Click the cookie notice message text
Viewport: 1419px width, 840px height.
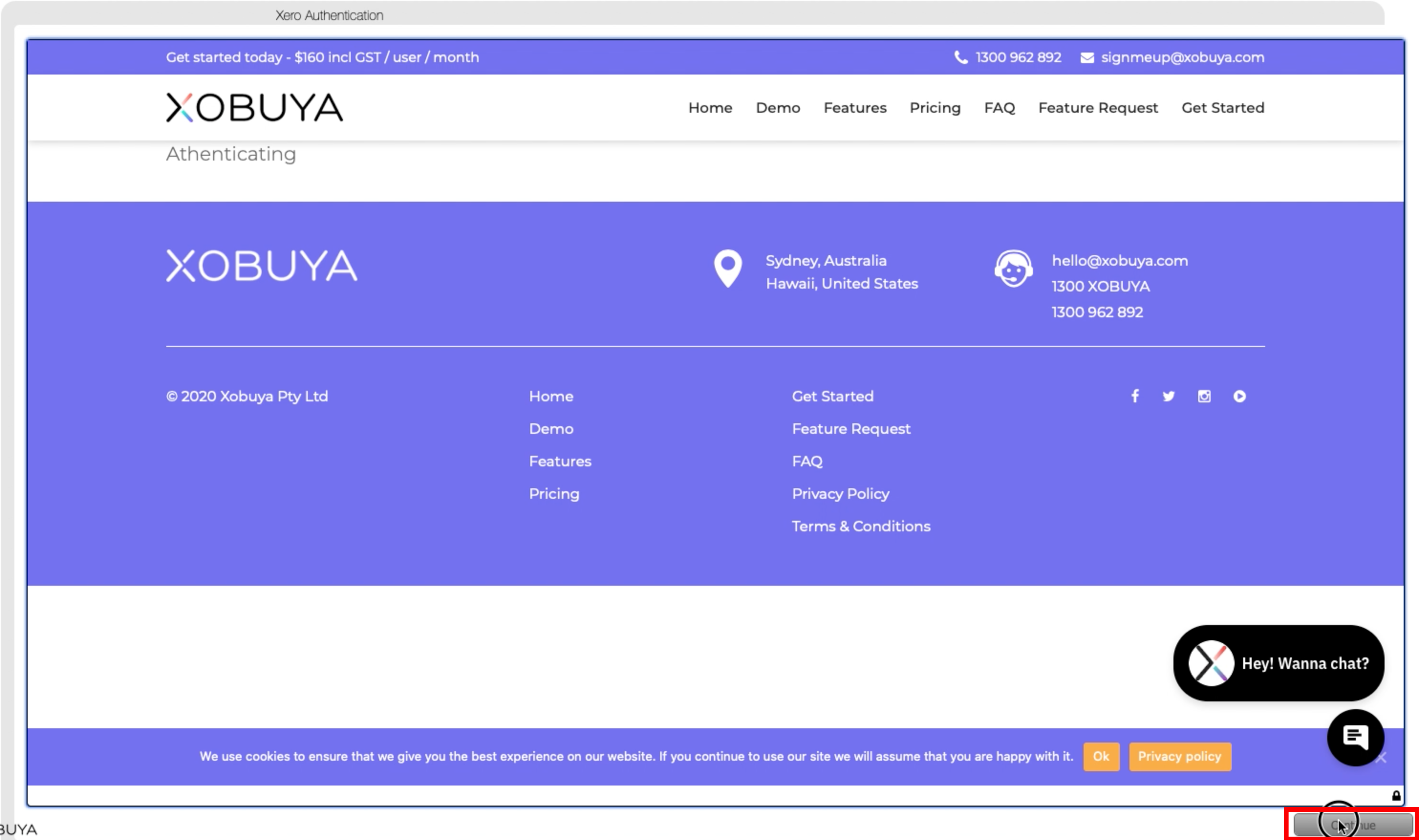click(636, 757)
